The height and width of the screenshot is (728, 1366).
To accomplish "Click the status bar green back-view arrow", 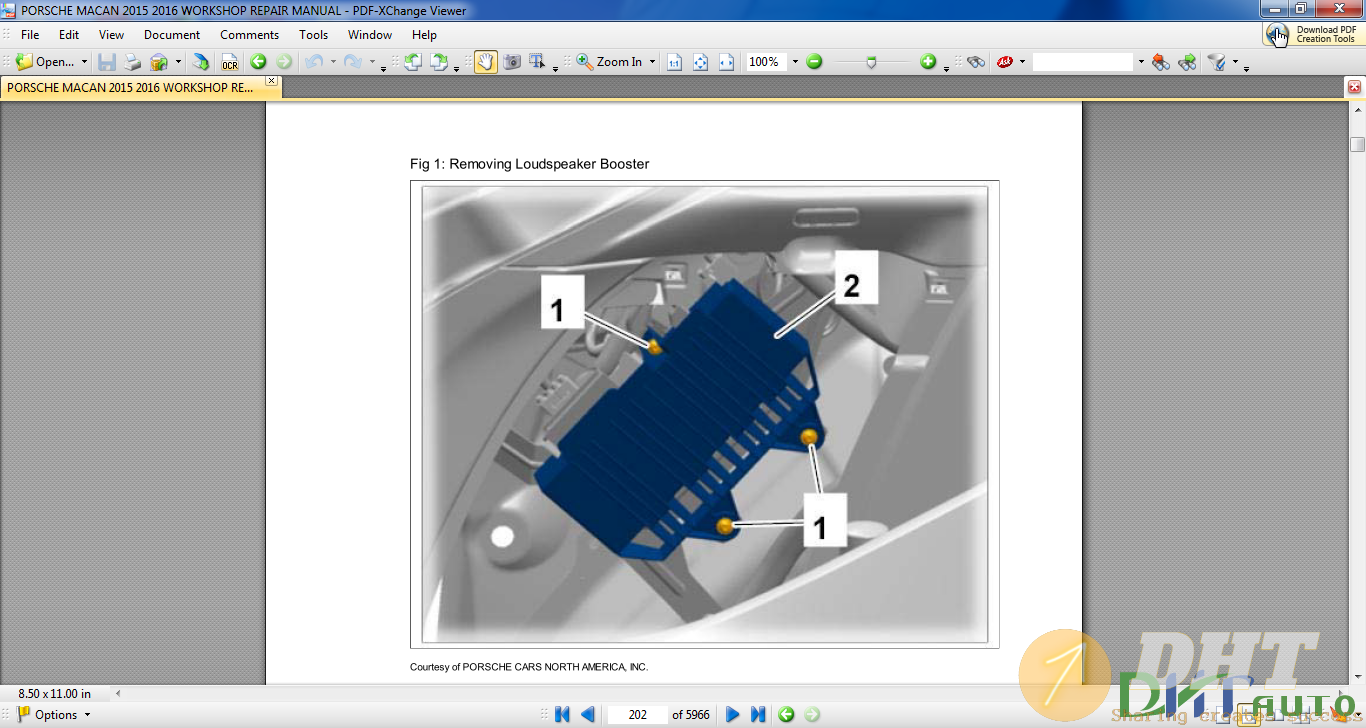I will tap(786, 714).
